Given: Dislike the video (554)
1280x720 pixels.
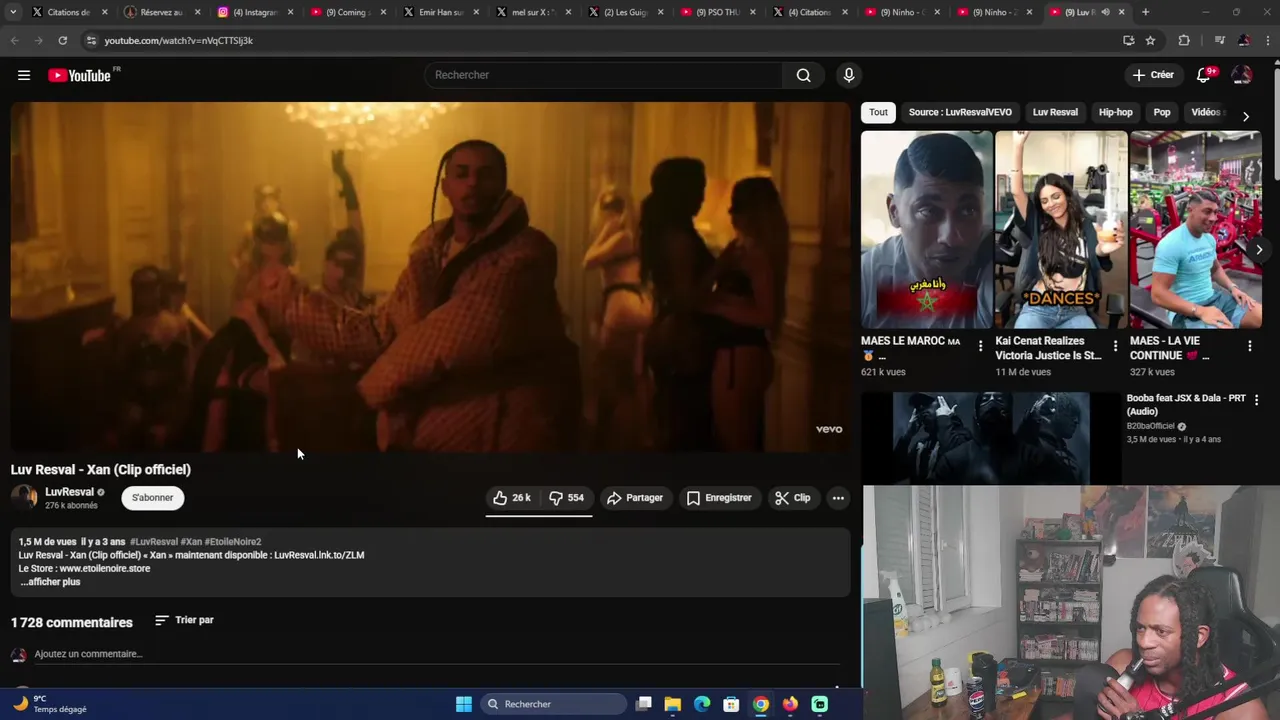Looking at the screenshot, I should click(x=567, y=497).
